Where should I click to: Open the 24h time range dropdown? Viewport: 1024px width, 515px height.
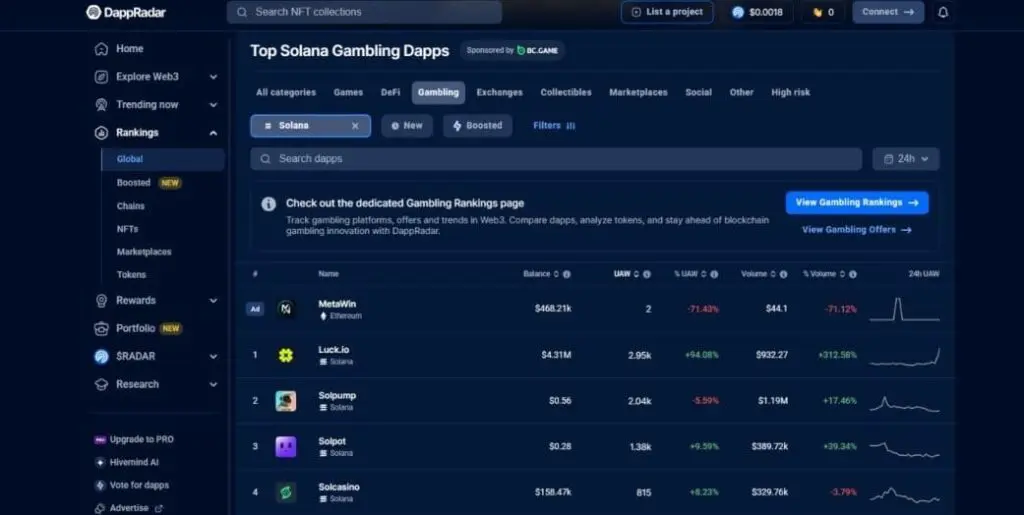pos(906,159)
